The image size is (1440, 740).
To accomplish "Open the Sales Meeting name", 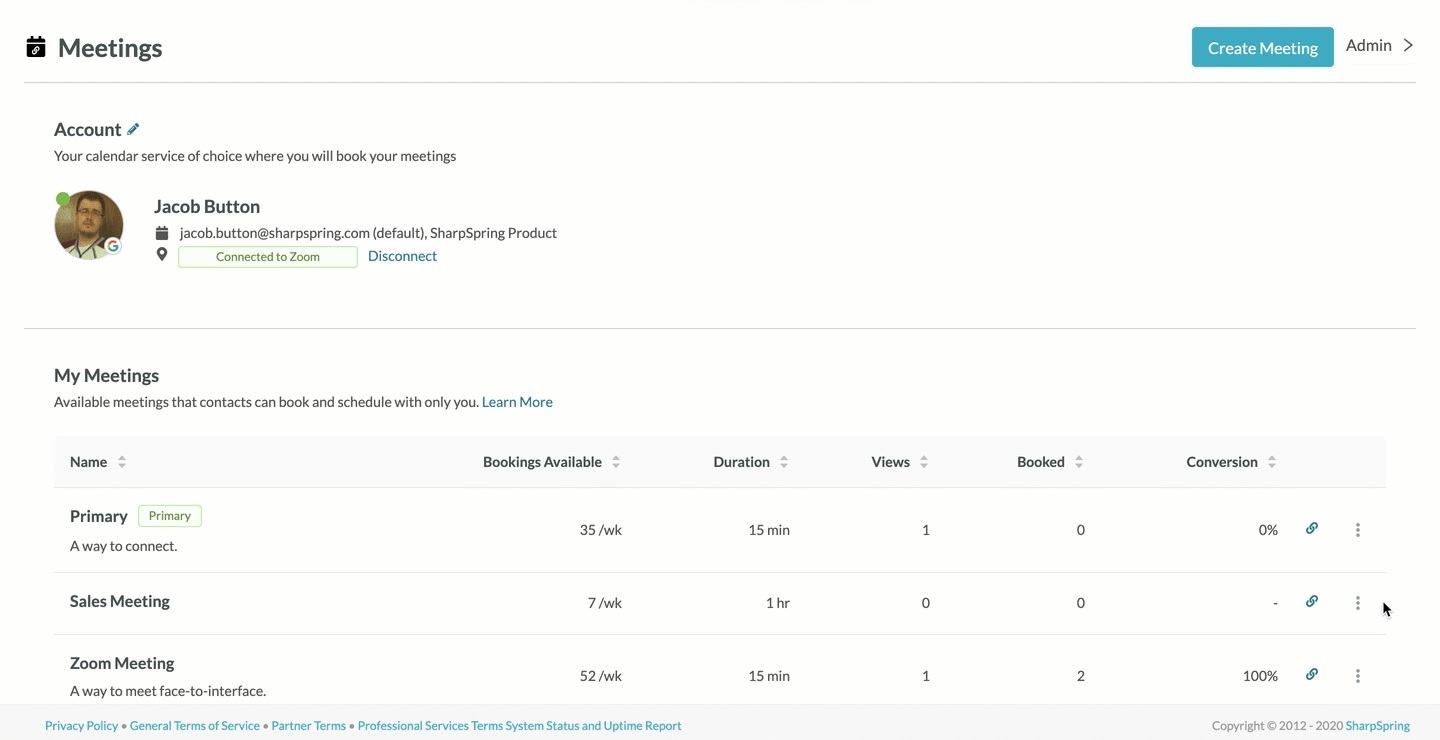I will point(120,601).
